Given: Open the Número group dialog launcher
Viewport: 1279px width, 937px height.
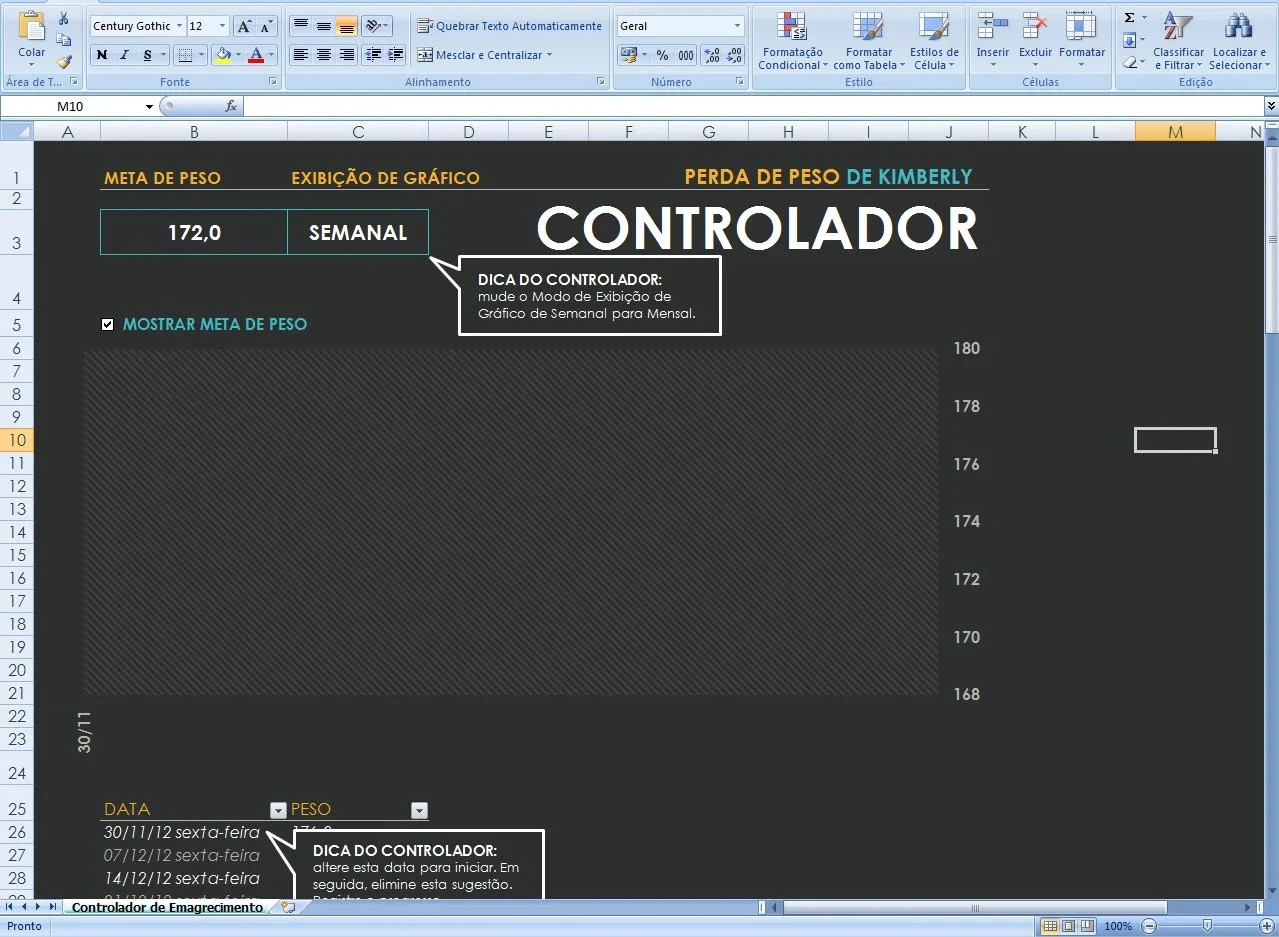Looking at the screenshot, I should (x=739, y=82).
